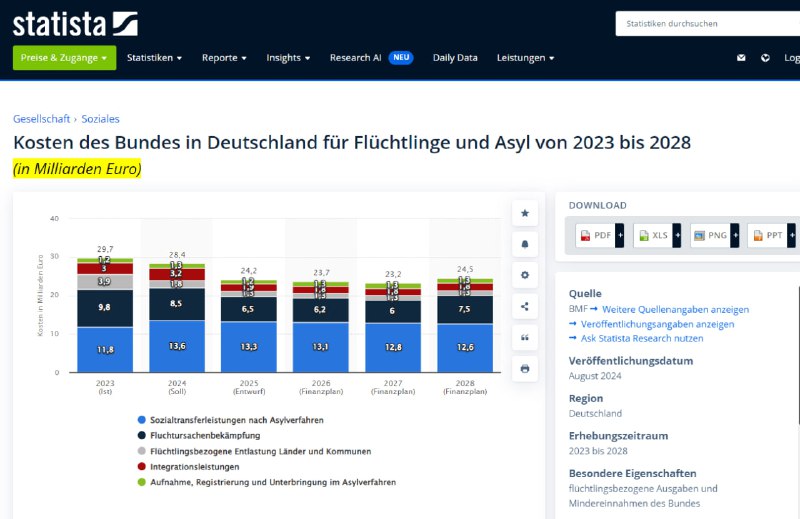Screen dimensions: 800x519
Task: Expand the Leistungen dropdown menu
Action: pyautogui.click(x=525, y=58)
